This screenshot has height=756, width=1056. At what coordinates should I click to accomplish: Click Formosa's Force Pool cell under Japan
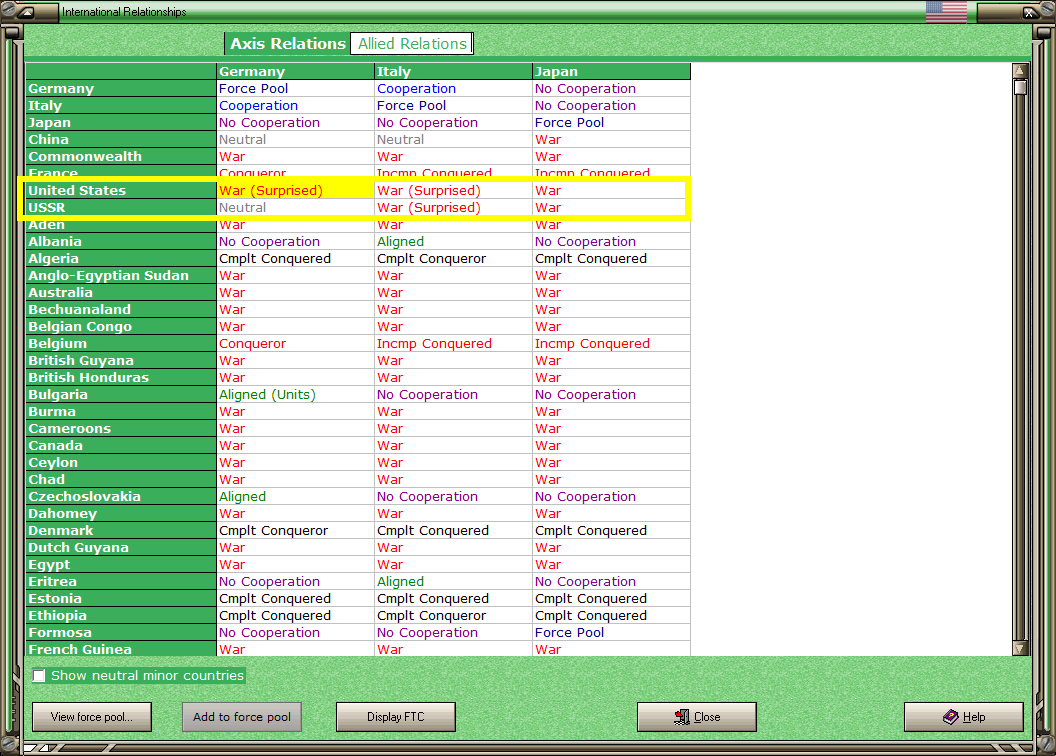(x=612, y=632)
